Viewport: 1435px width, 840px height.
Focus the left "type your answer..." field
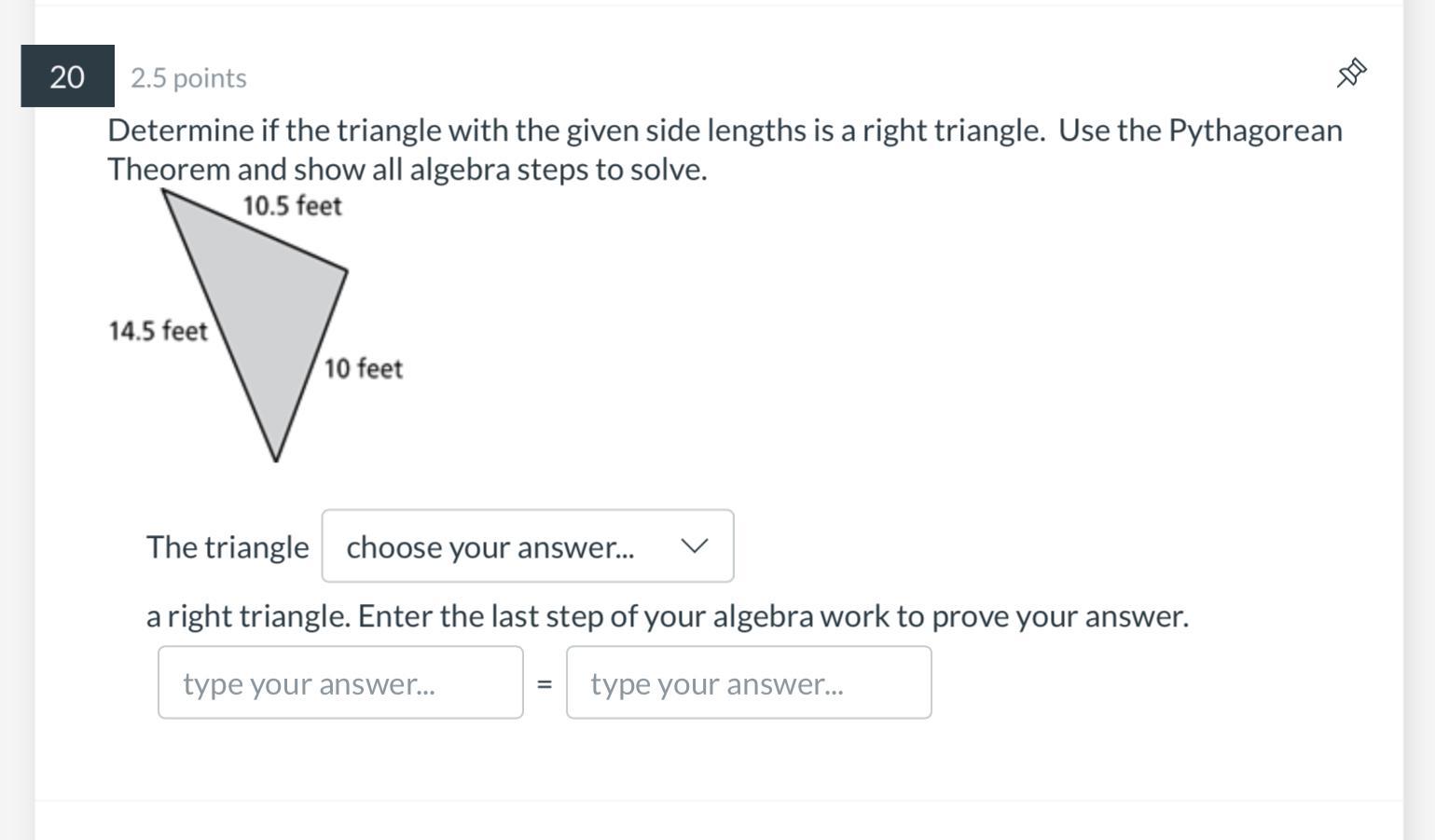(x=340, y=683)
